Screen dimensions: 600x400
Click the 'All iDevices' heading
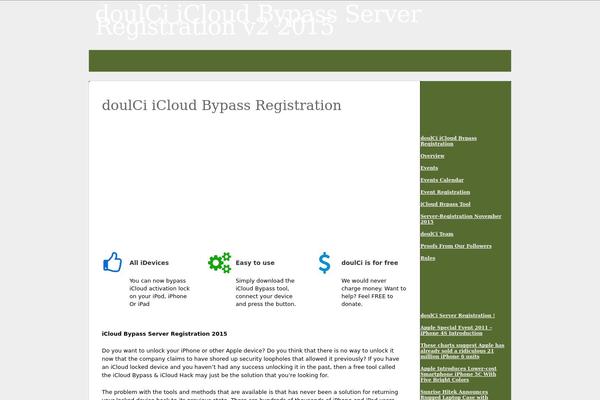(149, 263)
